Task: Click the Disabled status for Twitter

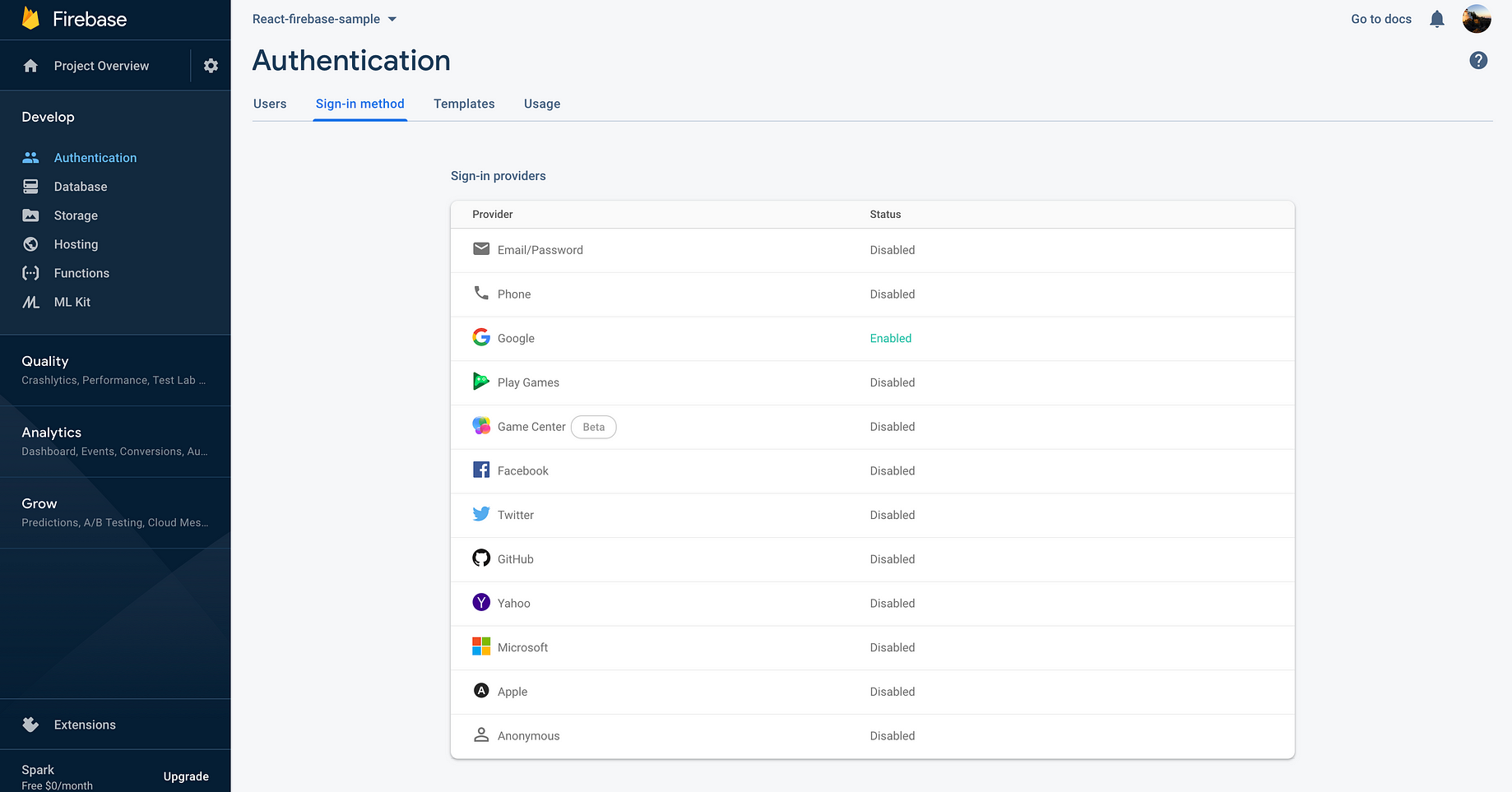Action: (x=893, y=515)
